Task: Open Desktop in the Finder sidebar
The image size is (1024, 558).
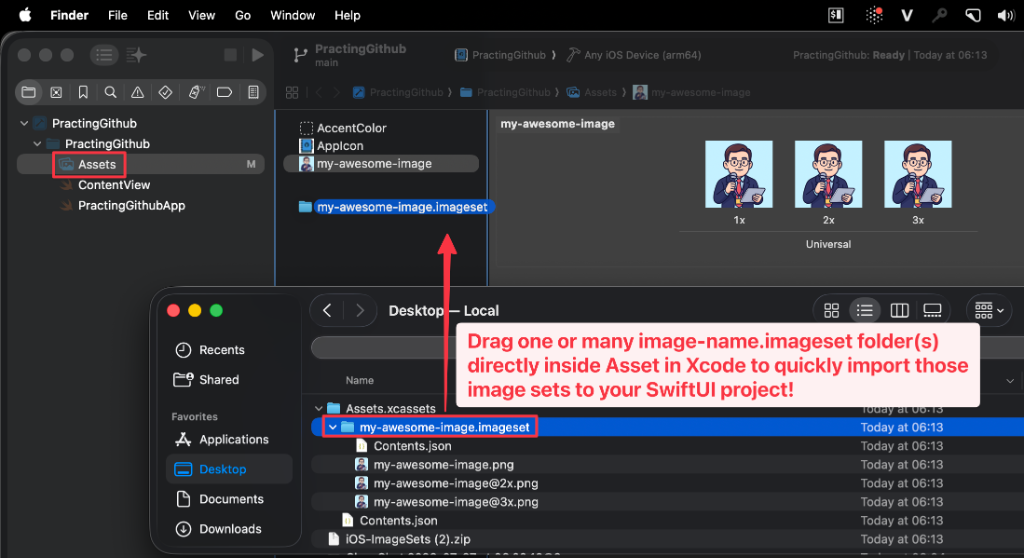Action: (229, 469)
